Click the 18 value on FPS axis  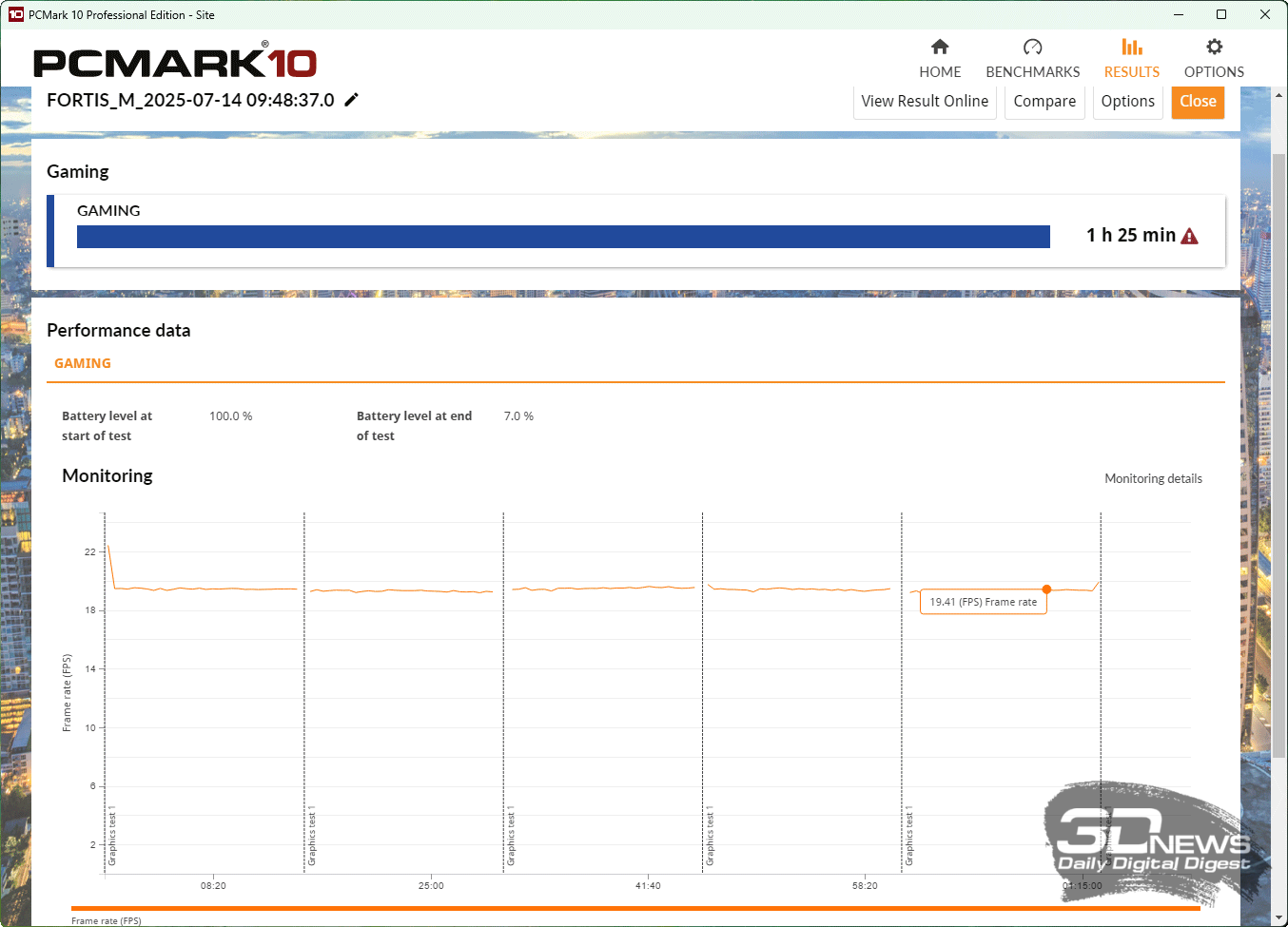coord(90,610)
